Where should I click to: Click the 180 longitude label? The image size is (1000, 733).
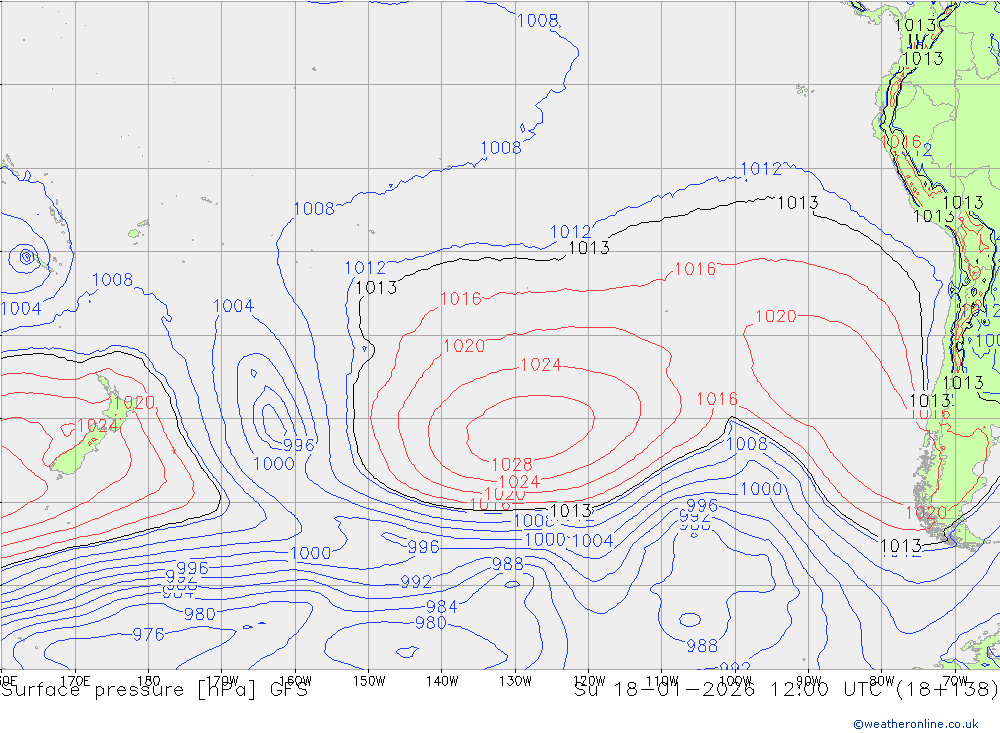click(149, 681)
